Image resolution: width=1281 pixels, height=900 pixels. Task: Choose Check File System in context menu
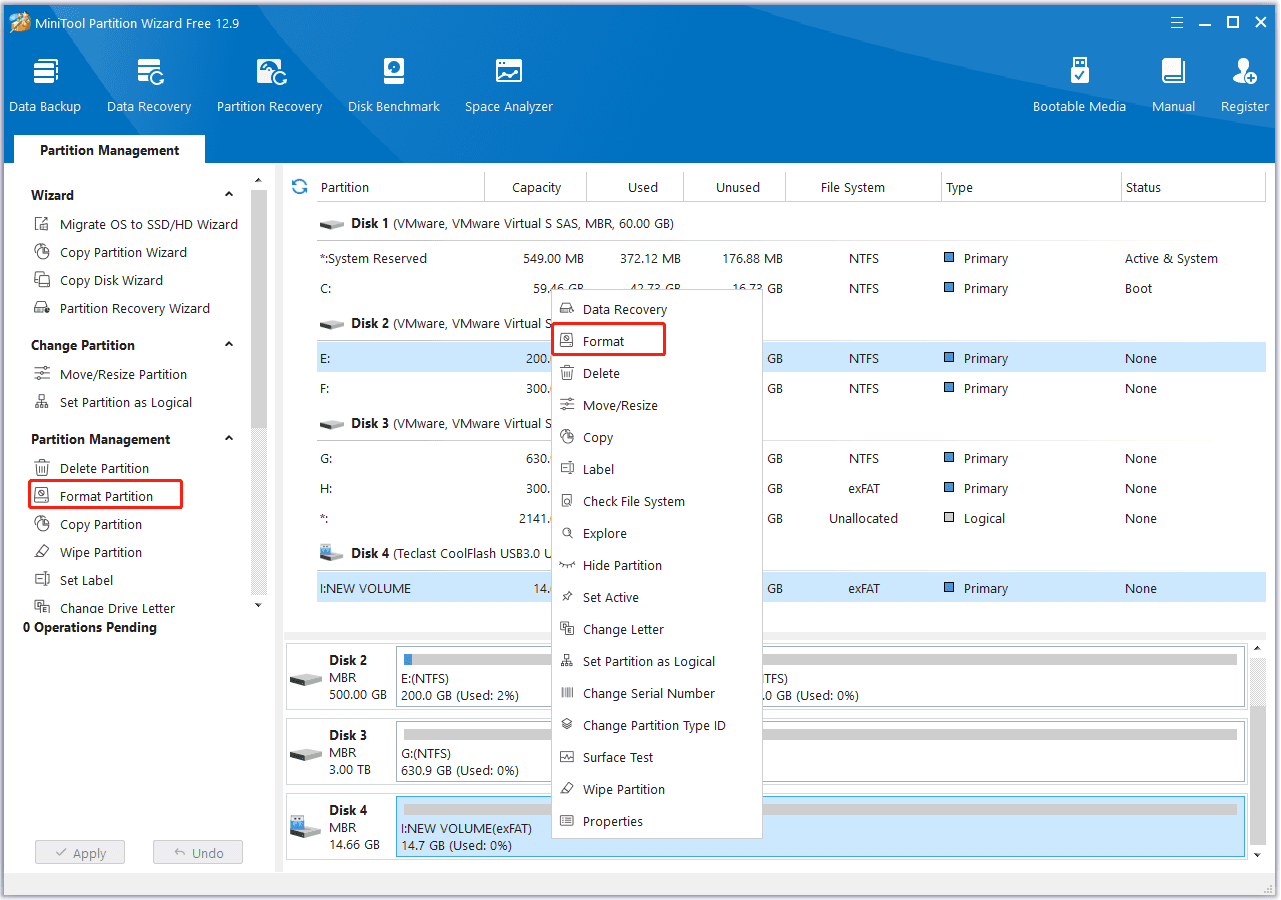[657, 501]
